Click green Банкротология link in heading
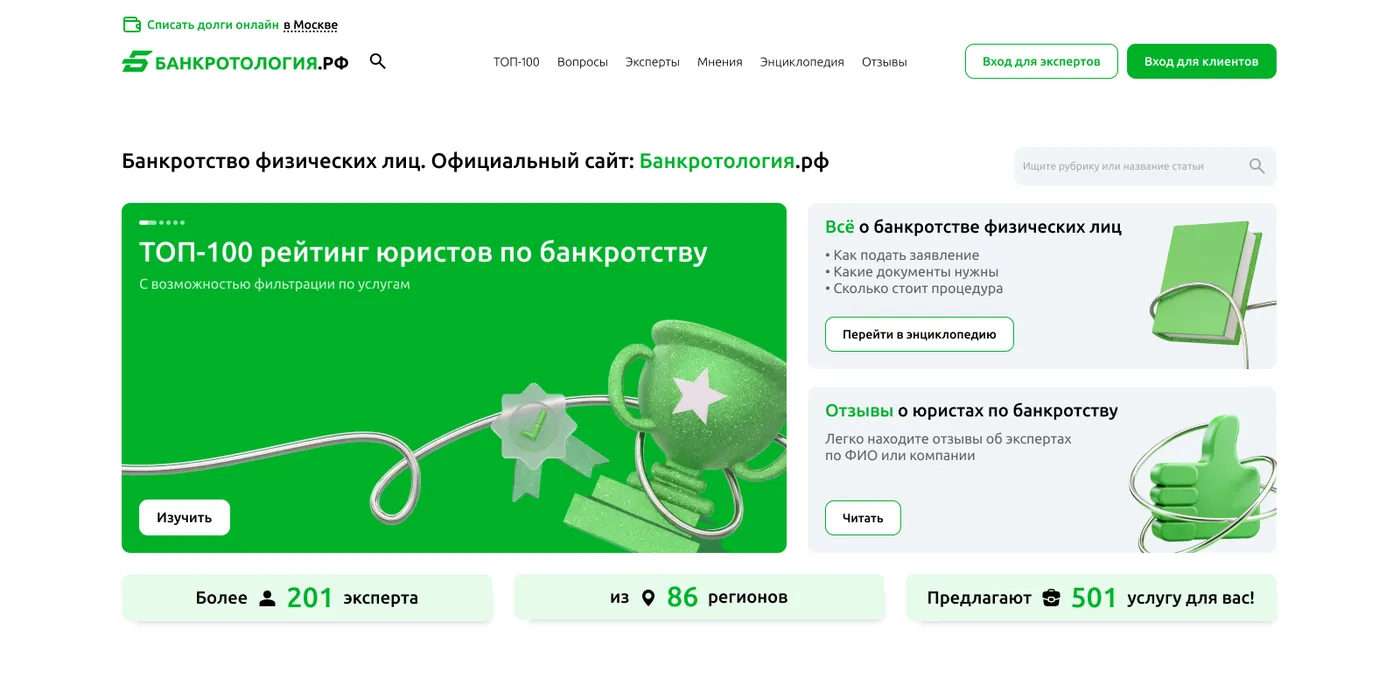1400x685 pixels. (717, 161)
